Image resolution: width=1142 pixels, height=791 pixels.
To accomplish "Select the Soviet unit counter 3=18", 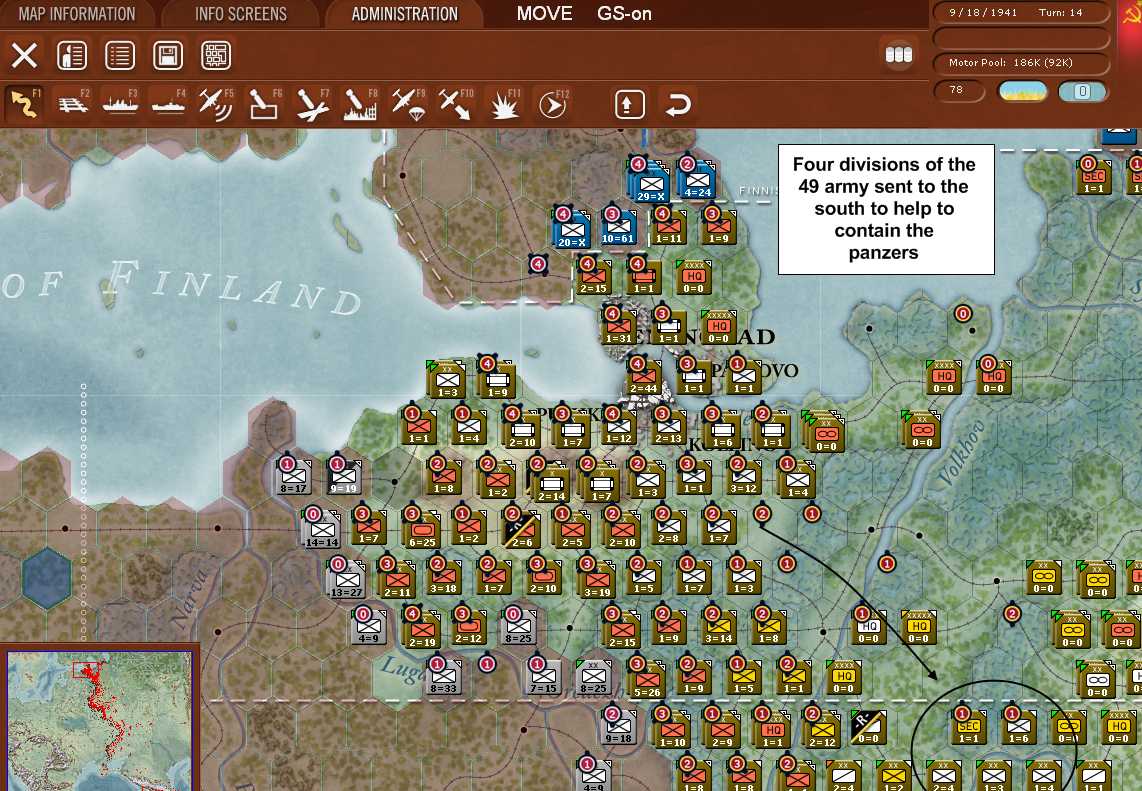I will tap(444, 577).
